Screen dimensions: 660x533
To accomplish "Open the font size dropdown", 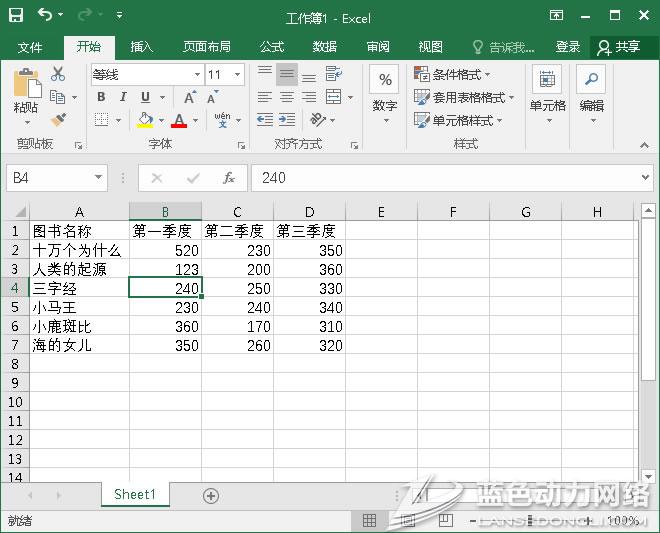I will point(237,75).
